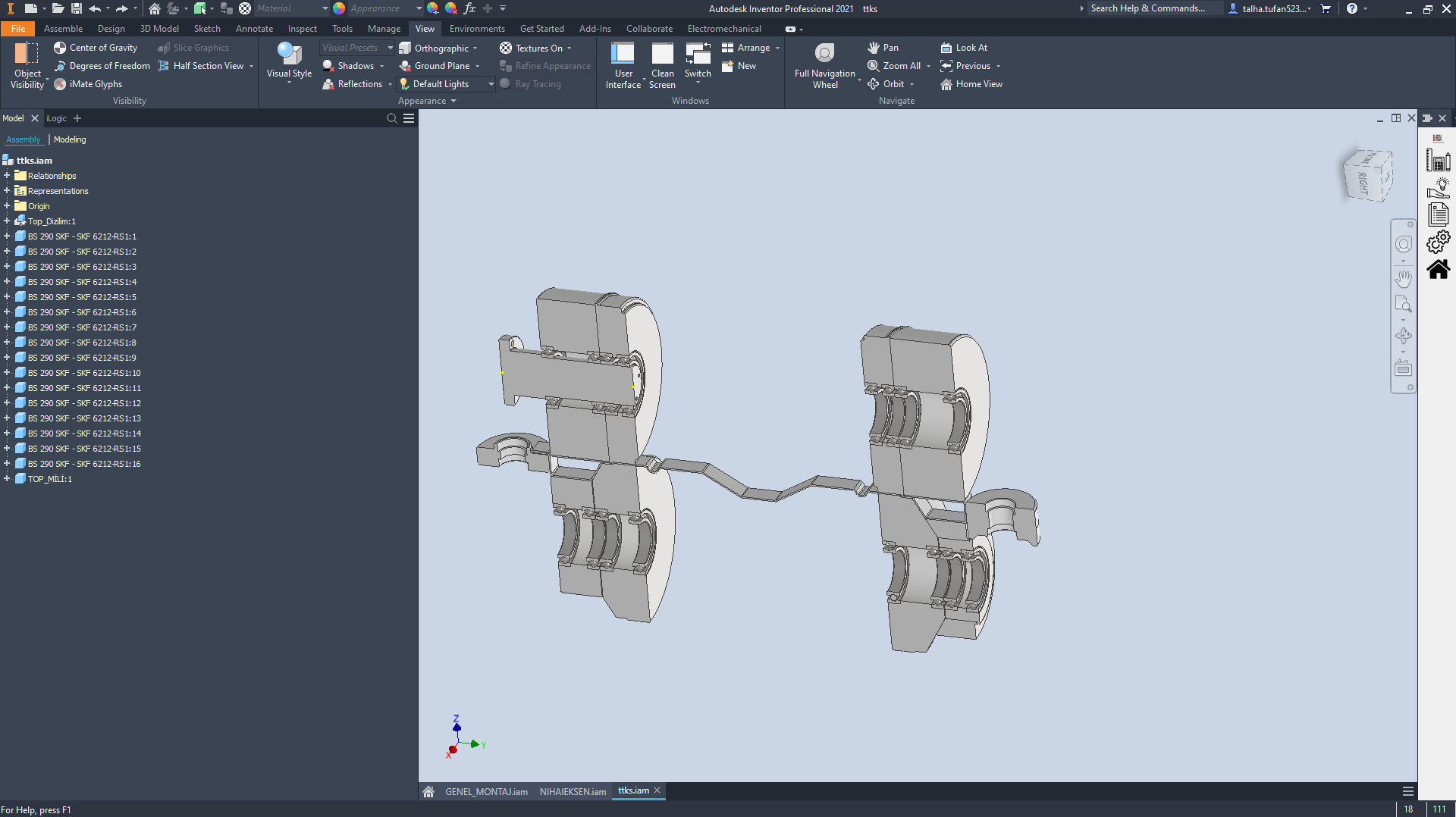Click Half Section View in the ribbon

point(200,66)
